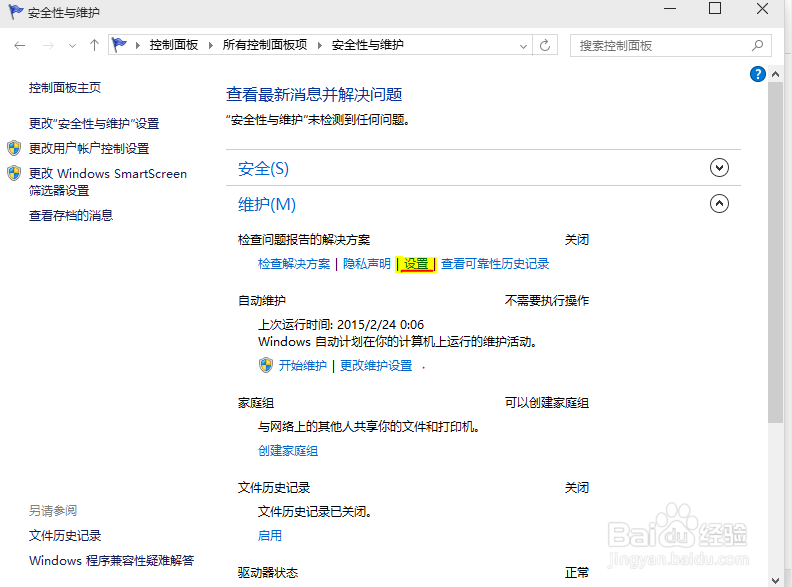This screenshot has width=792, height=587.
Task: Expand the 安全(S) section chevron
Action: point(719,168)
